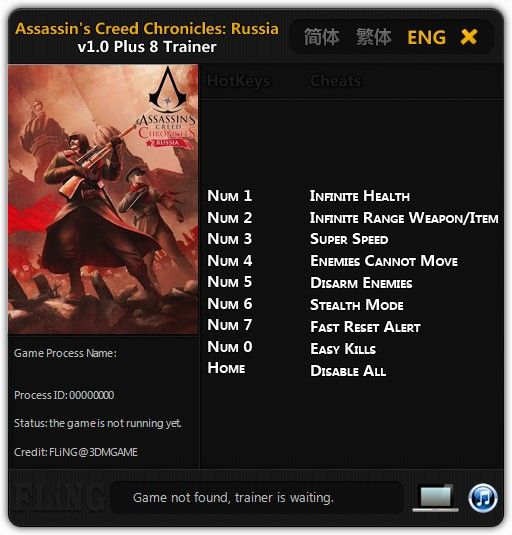Open the Cheats column header

(x=335, y=81)
